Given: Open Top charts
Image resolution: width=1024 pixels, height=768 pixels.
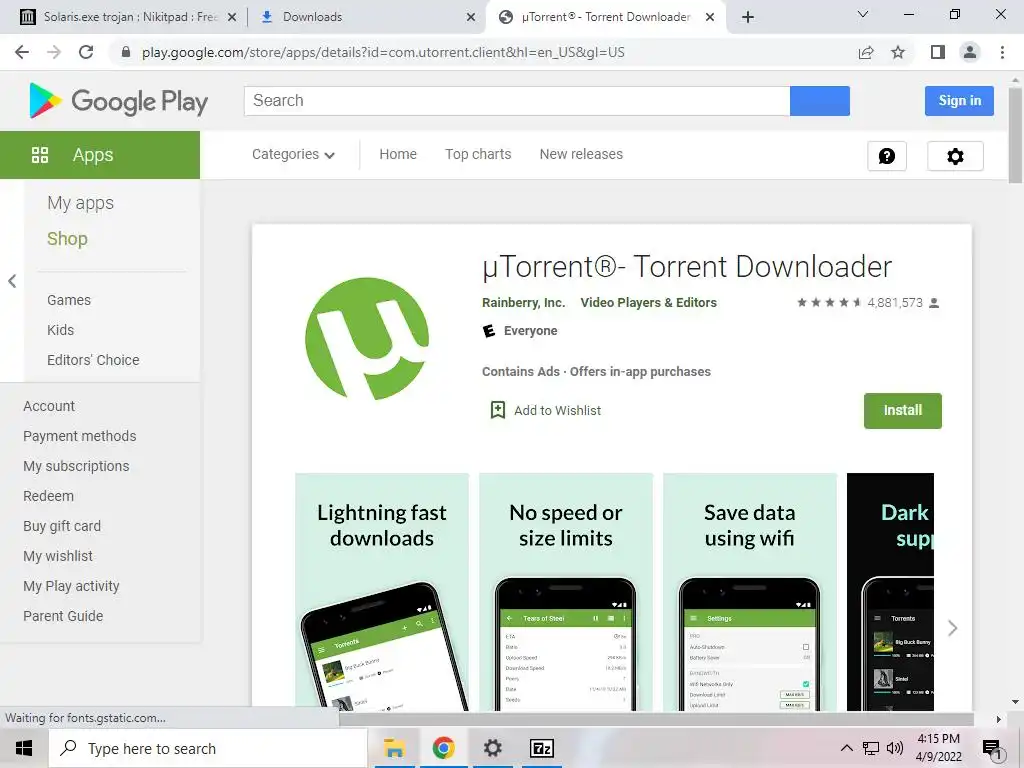Looking at the screenshot, I should pos(478,154).
